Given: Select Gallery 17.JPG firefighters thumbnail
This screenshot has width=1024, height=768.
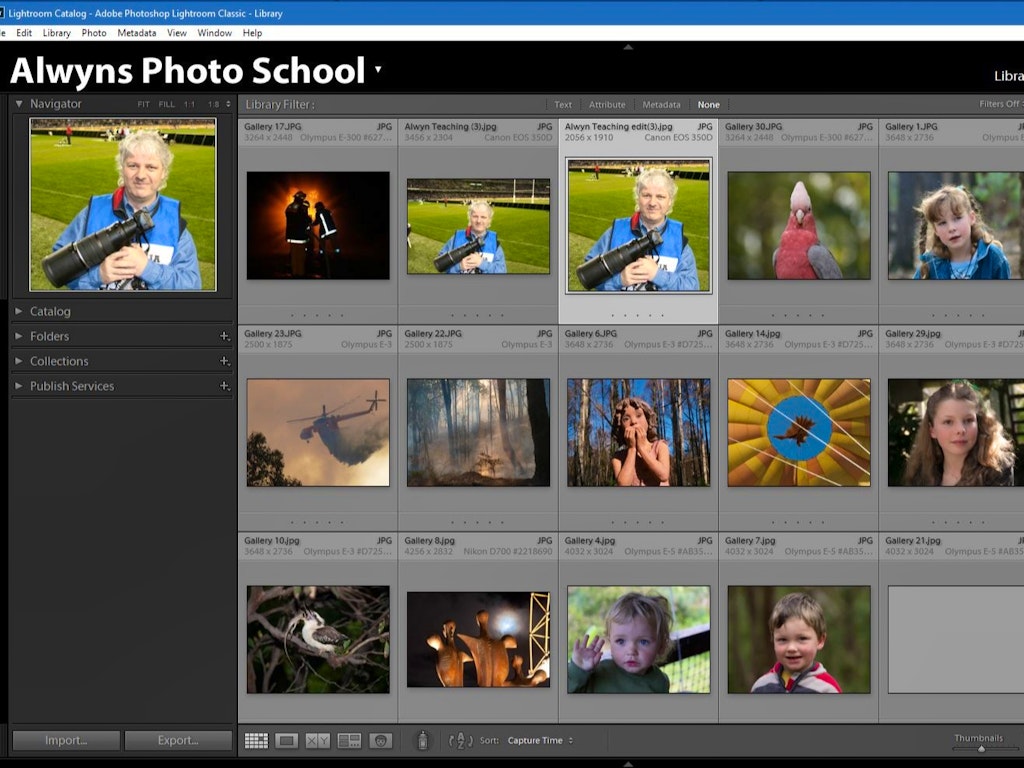Looking at the screenshot, I should (318, 225).
